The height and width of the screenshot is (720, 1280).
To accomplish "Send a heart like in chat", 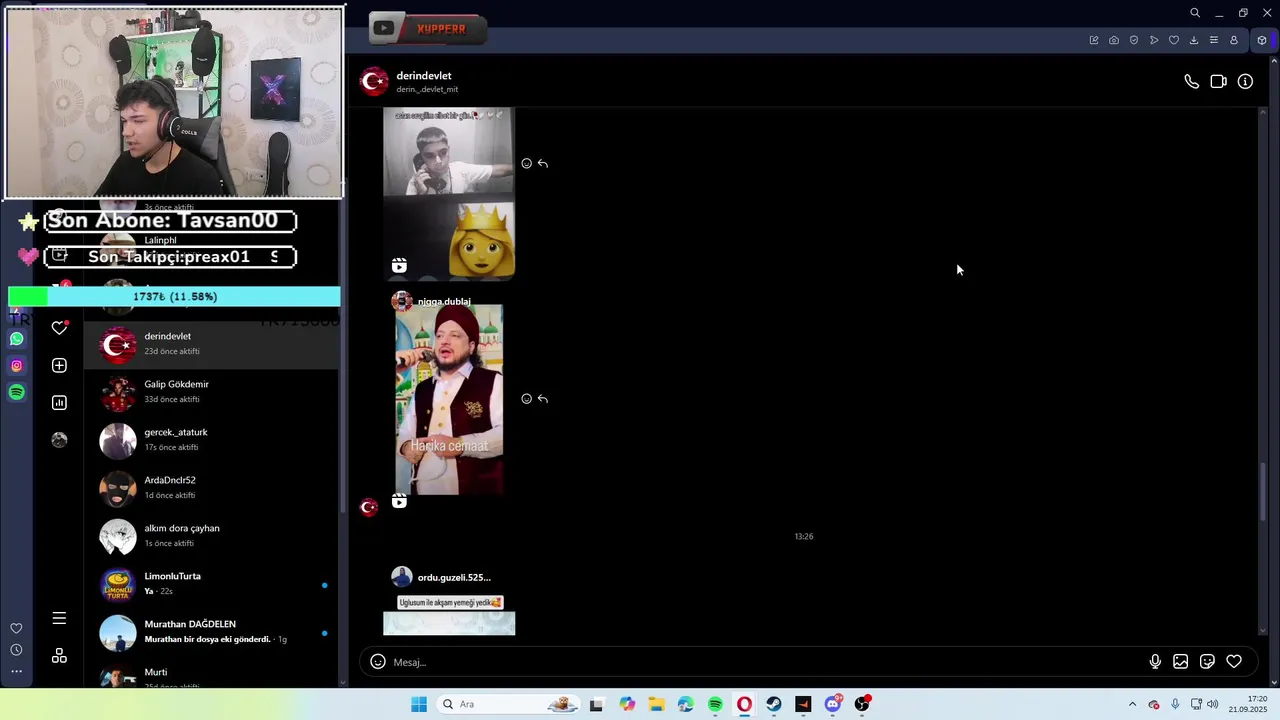I will [1234, 662].
